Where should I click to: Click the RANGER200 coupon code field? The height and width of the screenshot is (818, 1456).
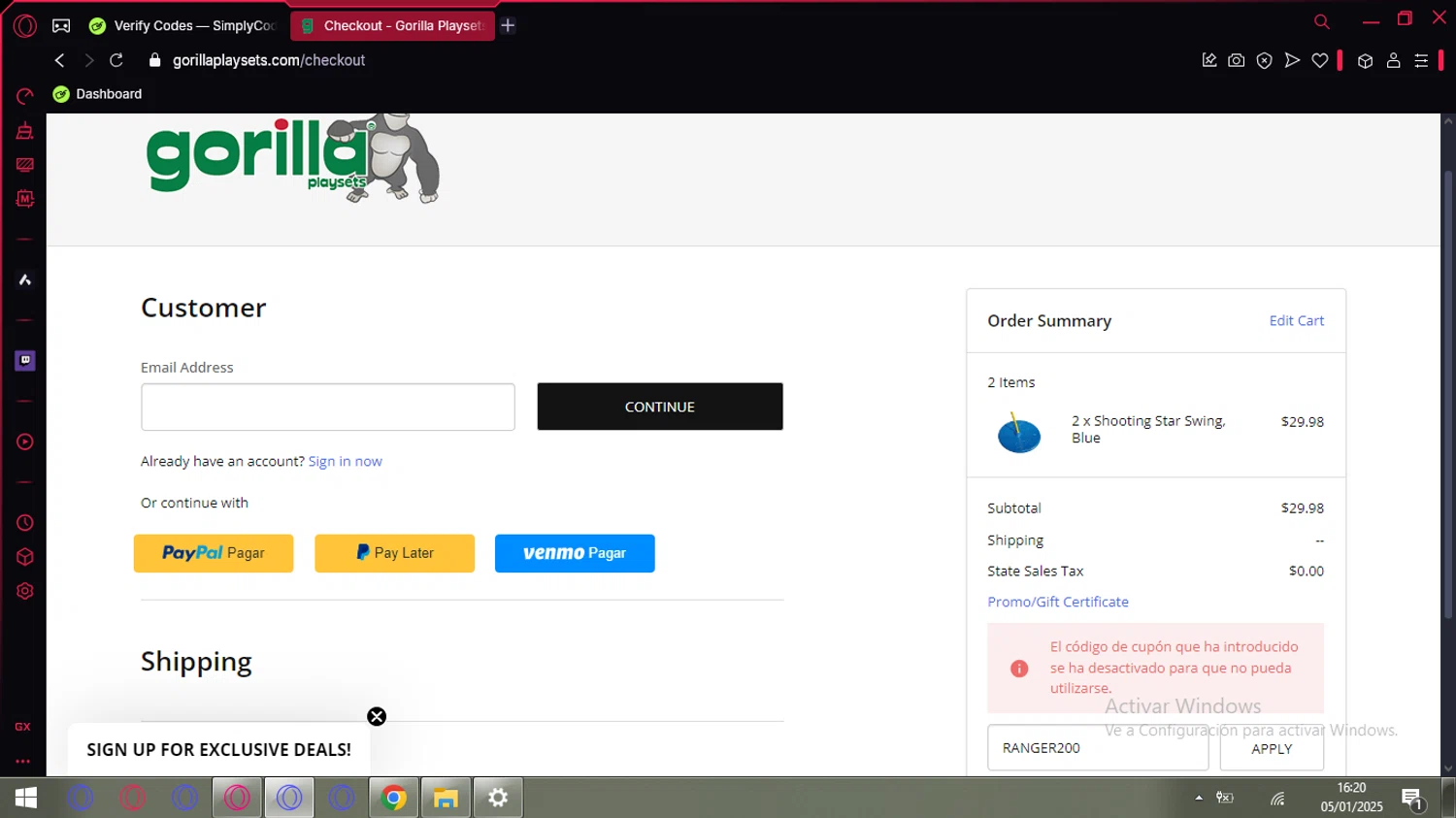point(1098,748)
